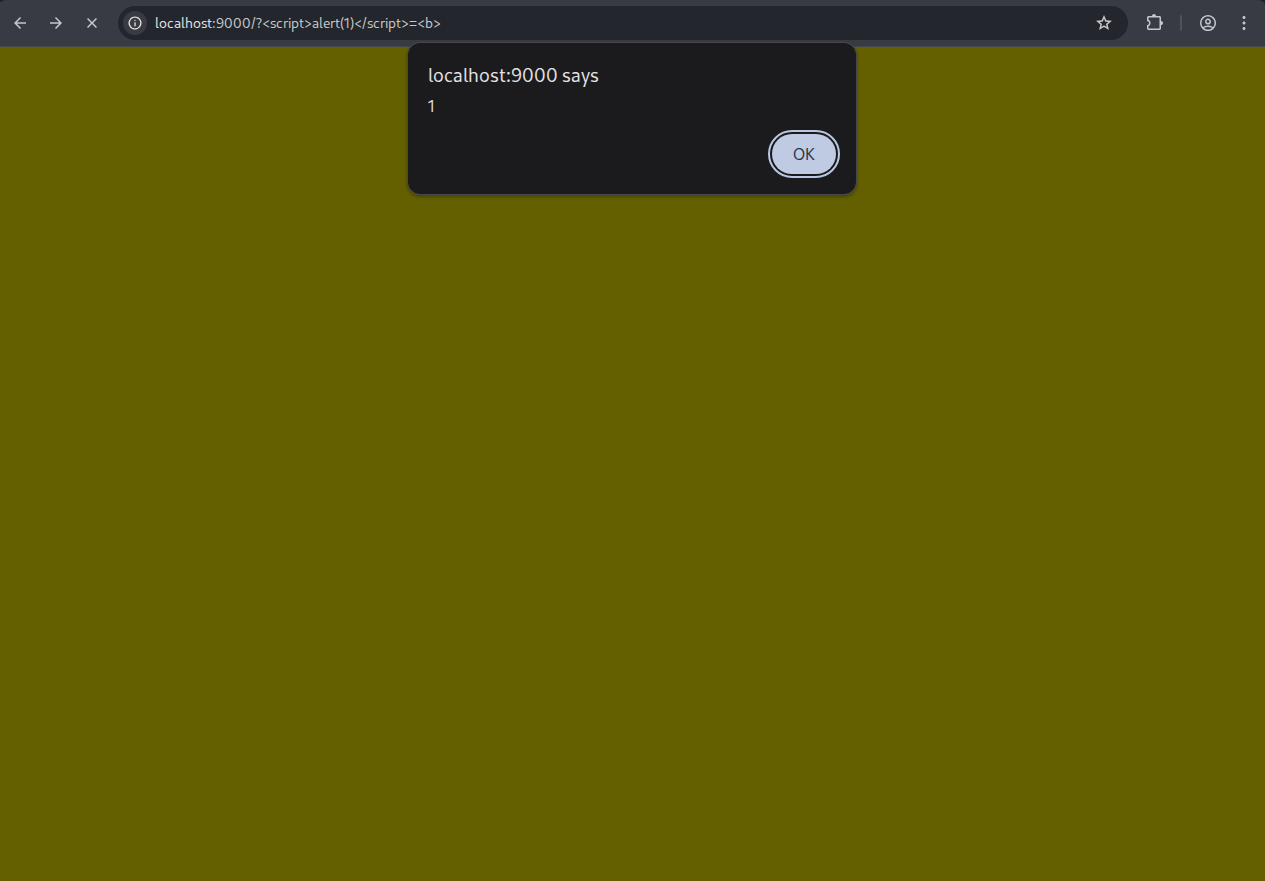The width and height of the screenshot is (1265, 881).
Task: Bookmark this page using the star icon
Action: pyautogui.click(x=1103, y=22)
